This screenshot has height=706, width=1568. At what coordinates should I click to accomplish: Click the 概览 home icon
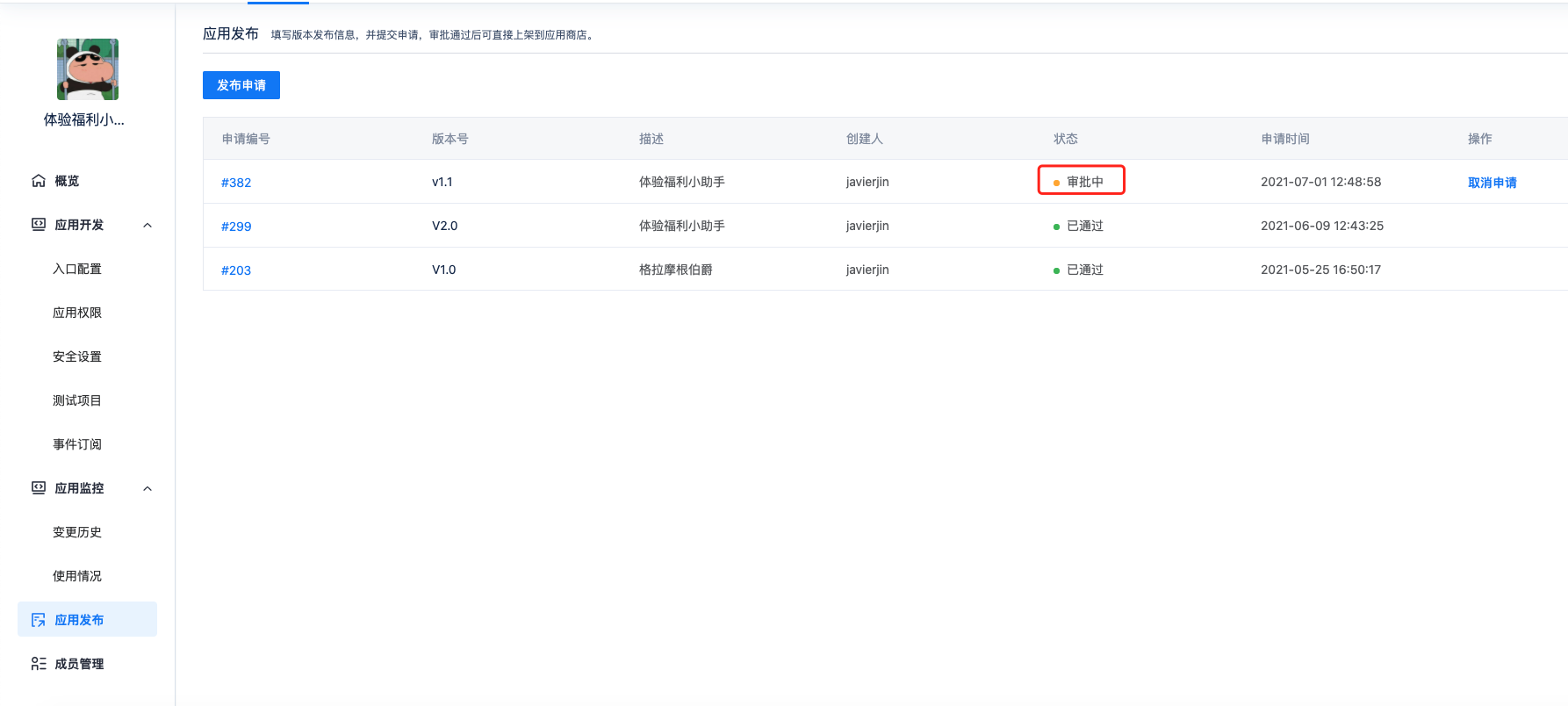tap(39, 181)
